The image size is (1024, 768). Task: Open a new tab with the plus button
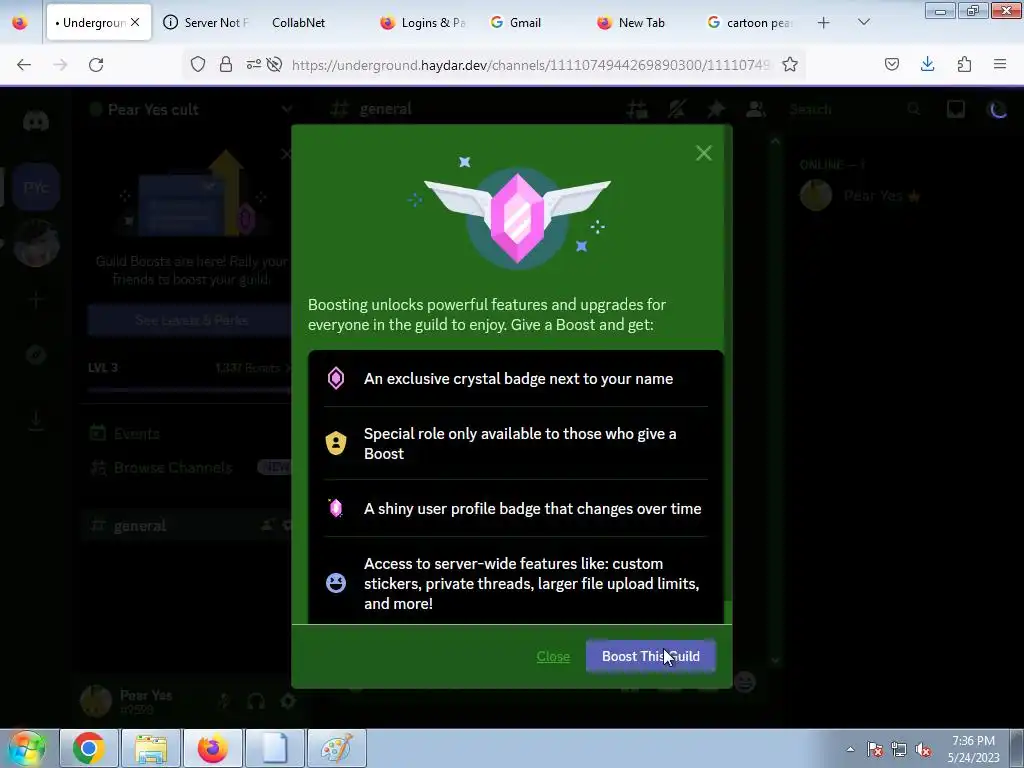pos(824,23)
